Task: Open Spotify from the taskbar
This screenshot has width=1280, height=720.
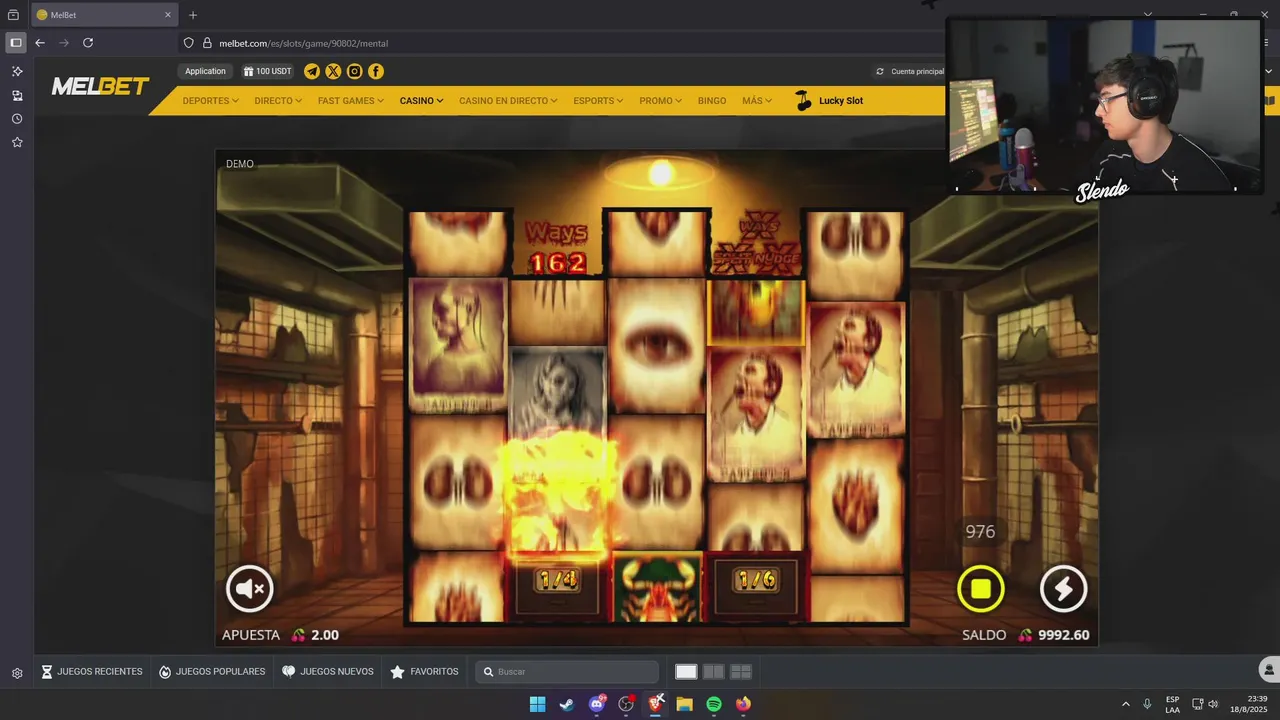Action: point(714,704)
